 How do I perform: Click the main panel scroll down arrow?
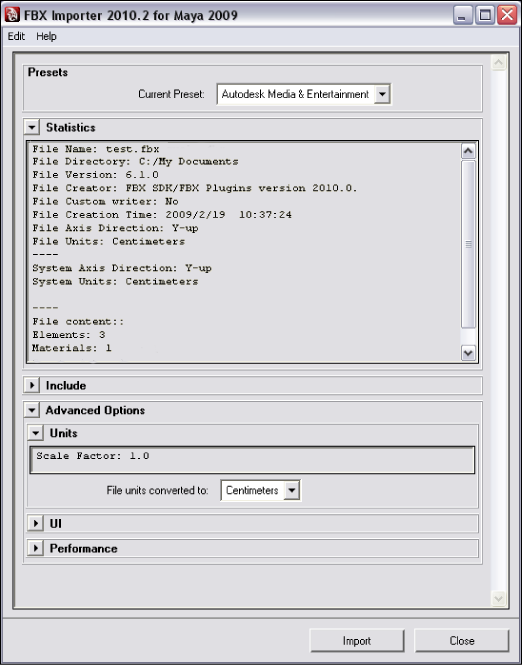(x=499, y=598)
